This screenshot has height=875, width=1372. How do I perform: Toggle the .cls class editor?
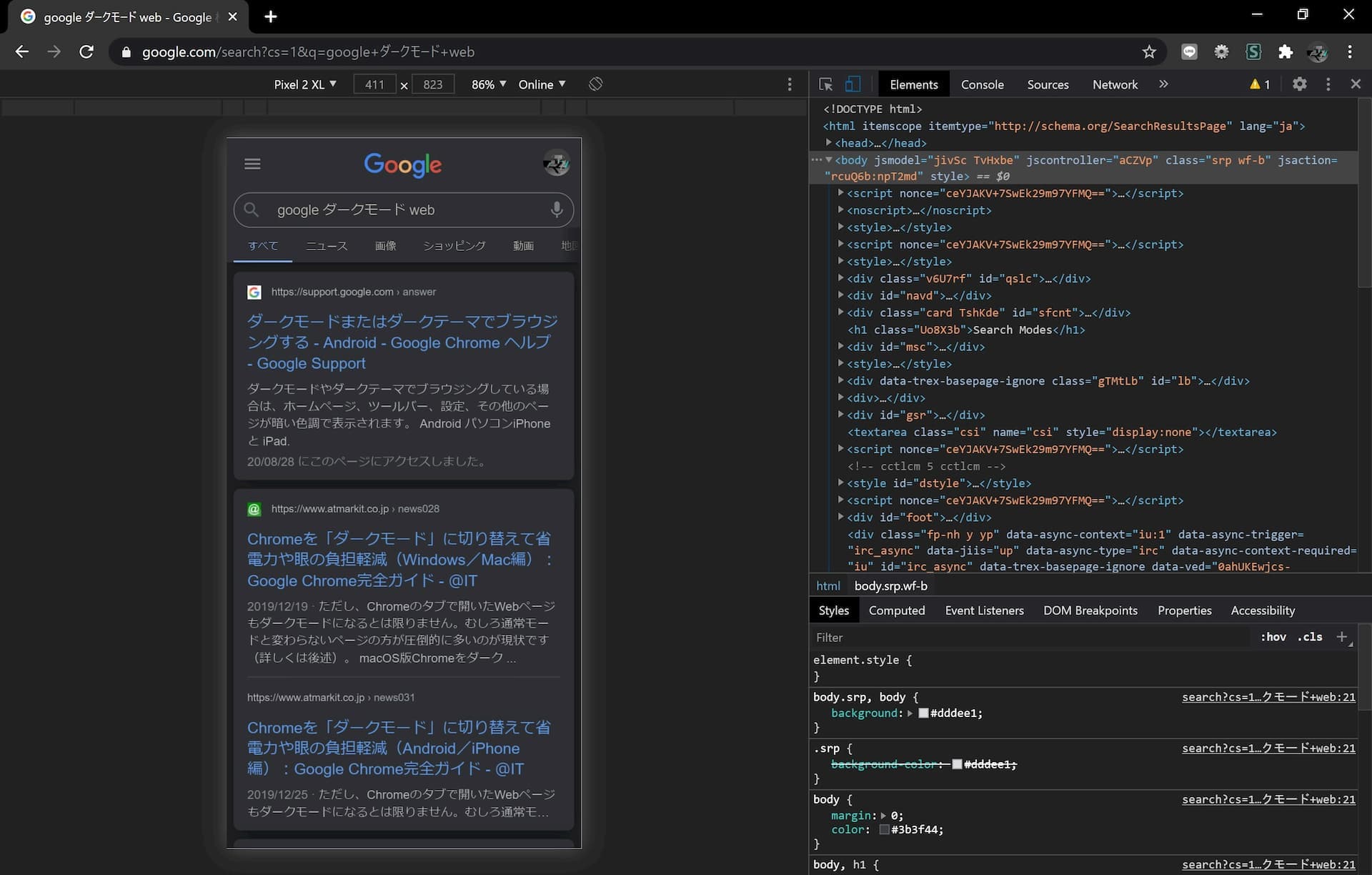coord(1310,637)
